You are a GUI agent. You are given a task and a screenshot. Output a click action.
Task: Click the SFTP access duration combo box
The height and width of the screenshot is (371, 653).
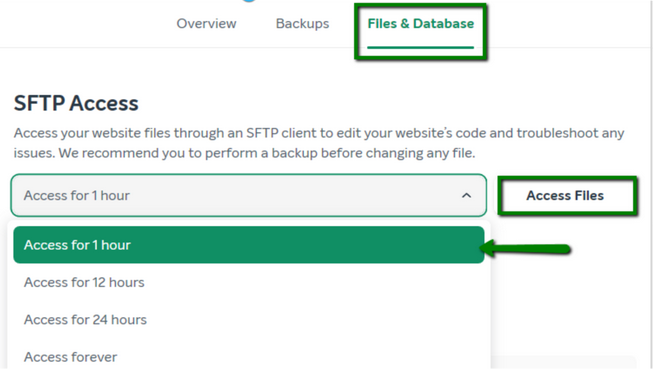(x=249, y=195)
